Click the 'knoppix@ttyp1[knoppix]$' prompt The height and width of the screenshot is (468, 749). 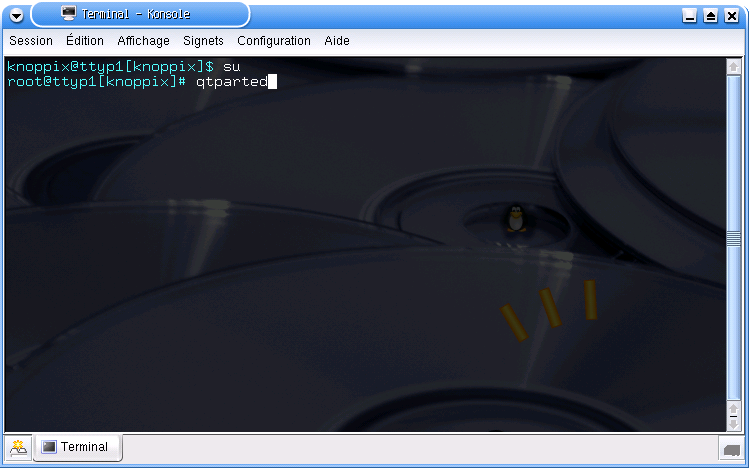pyautogui.click(x=110, y=66)
